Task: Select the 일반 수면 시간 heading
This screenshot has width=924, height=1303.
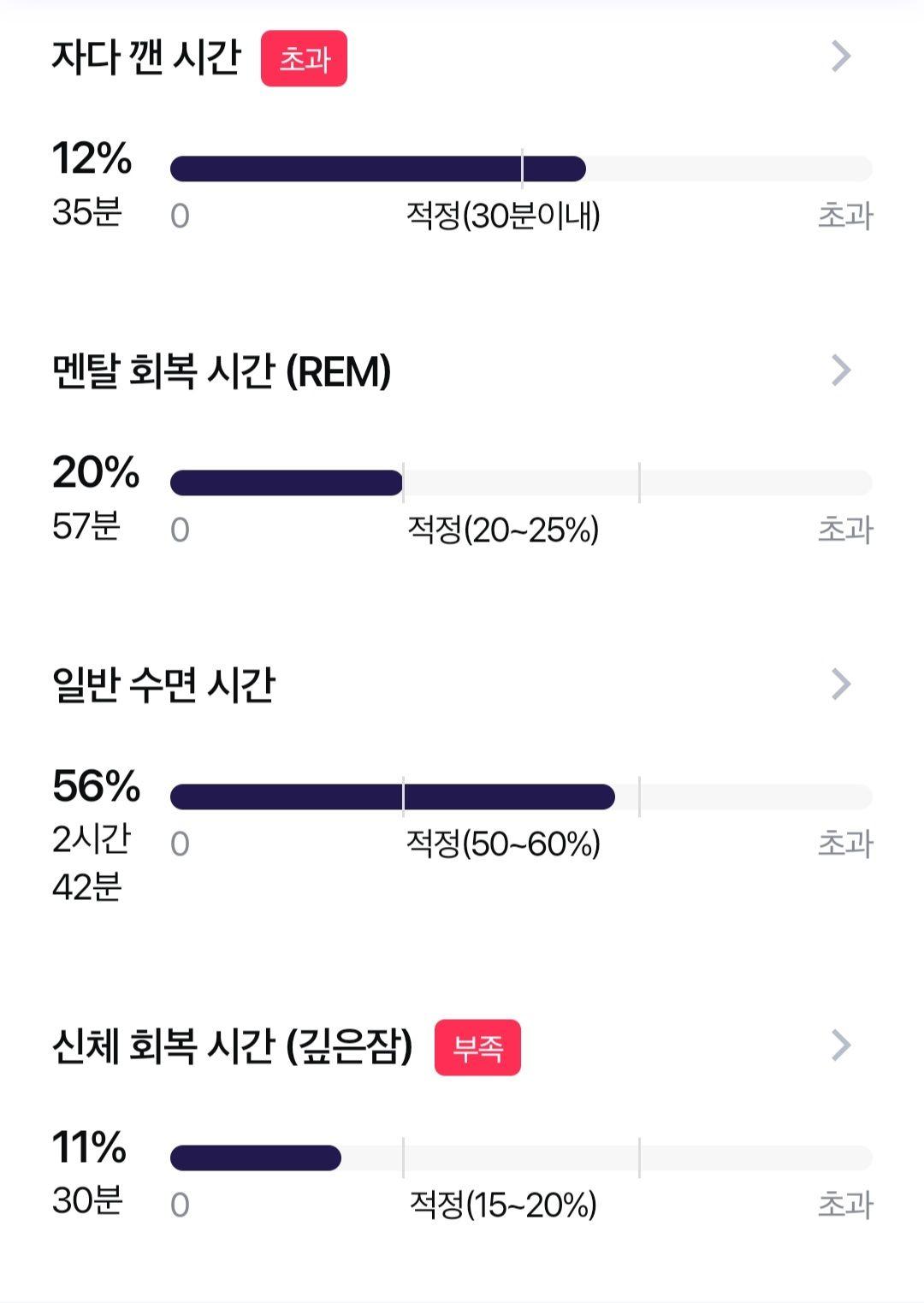Action: 163,685
